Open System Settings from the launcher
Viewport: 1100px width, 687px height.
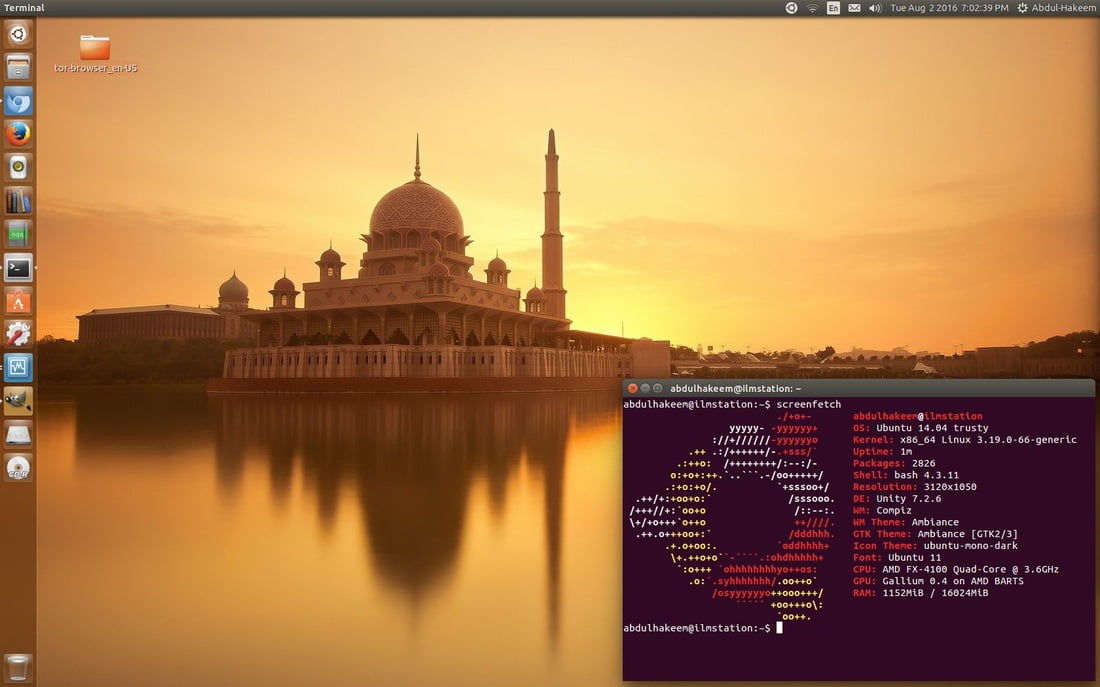point(18,334)
